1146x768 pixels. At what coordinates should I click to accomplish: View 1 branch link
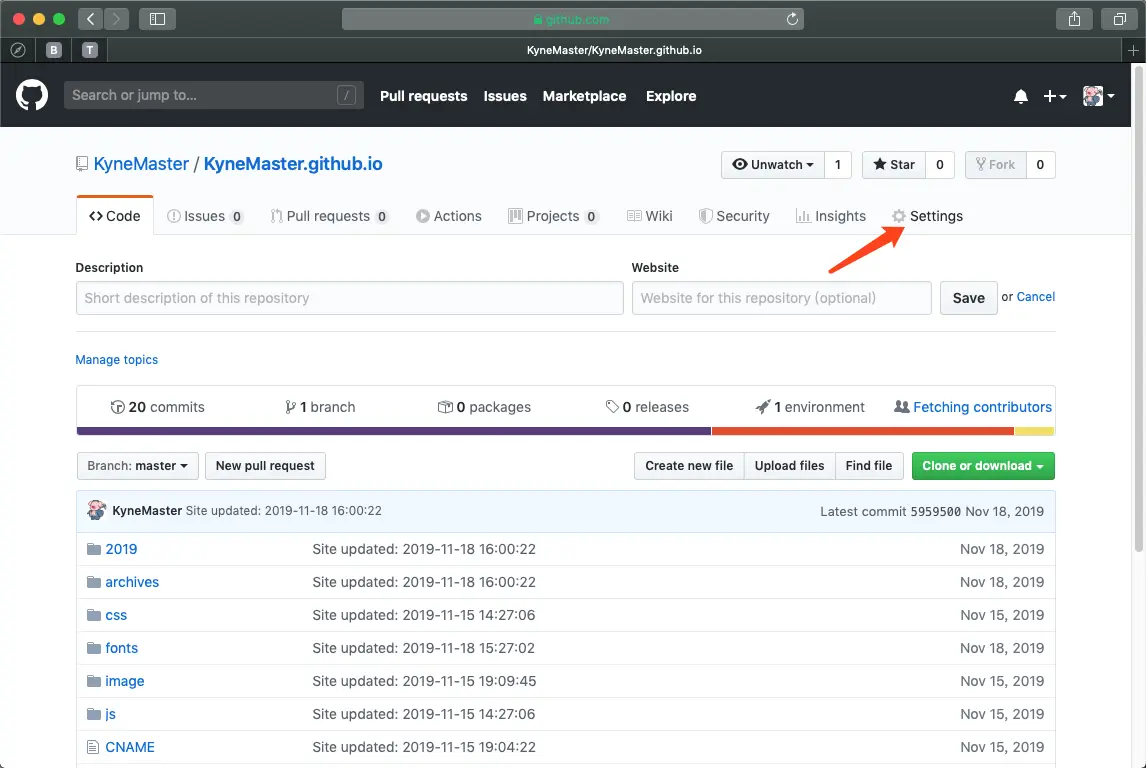[320, 407]
